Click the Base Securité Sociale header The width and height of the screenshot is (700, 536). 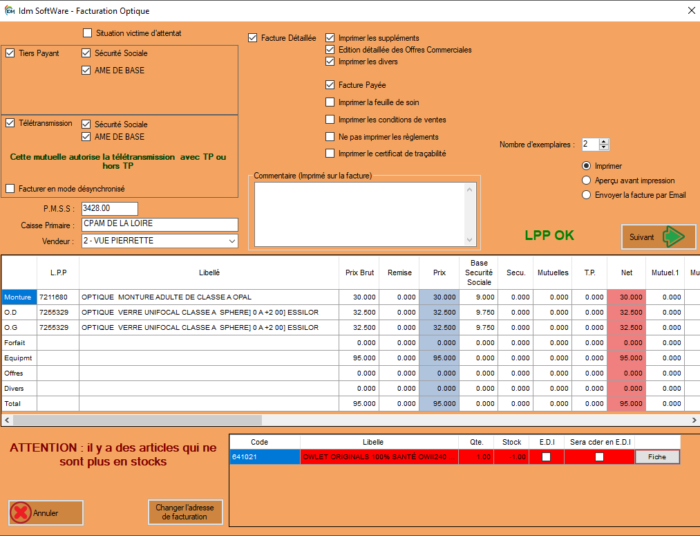click(x=479, y=273)
